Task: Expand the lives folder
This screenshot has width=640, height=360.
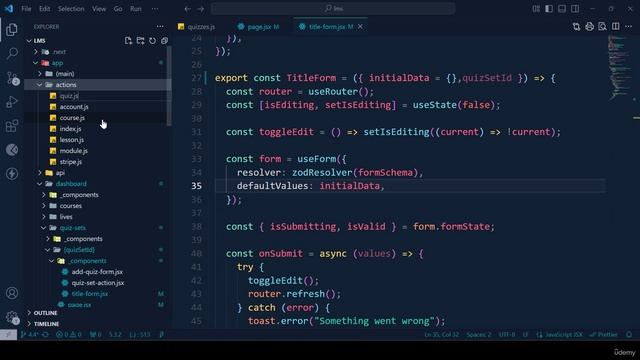Action: [44, 217]
